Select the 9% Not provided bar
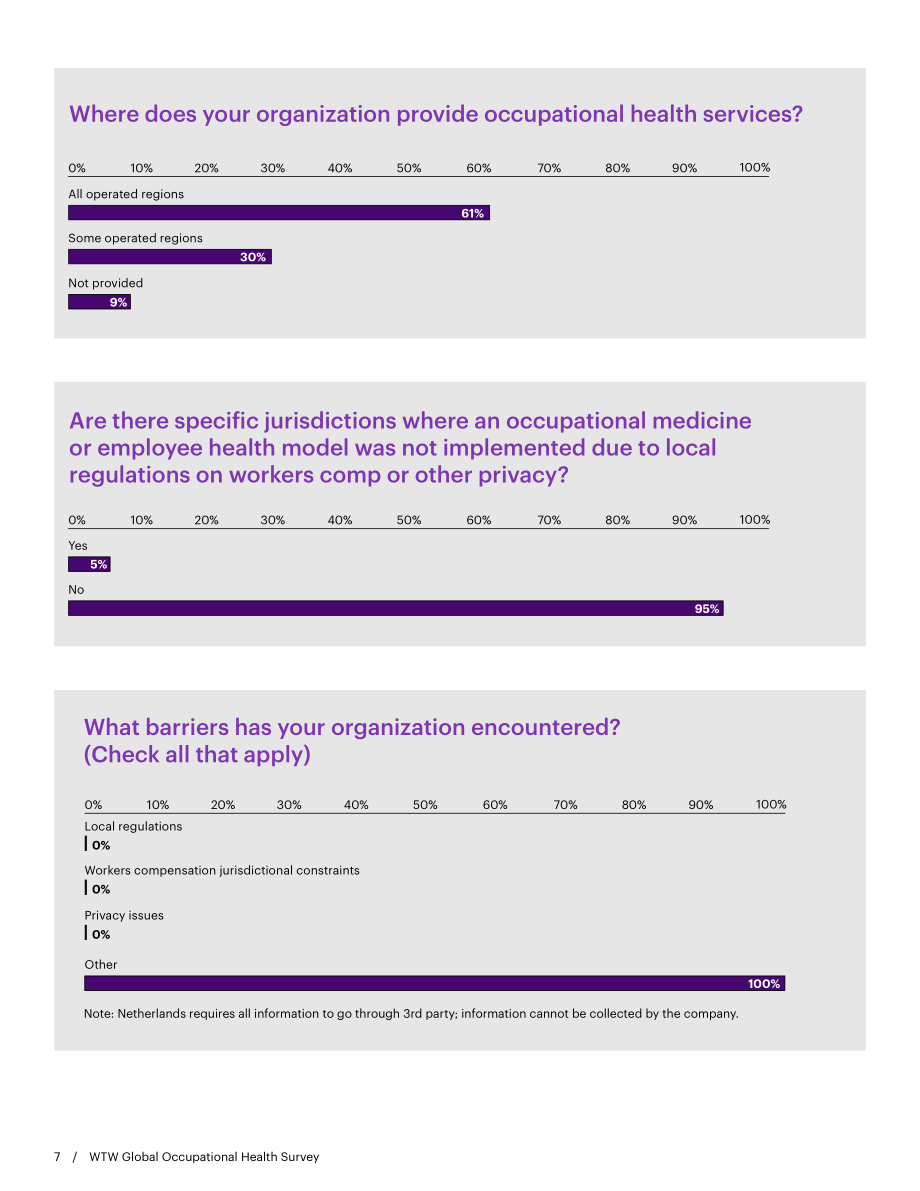 tap(100, 302)
